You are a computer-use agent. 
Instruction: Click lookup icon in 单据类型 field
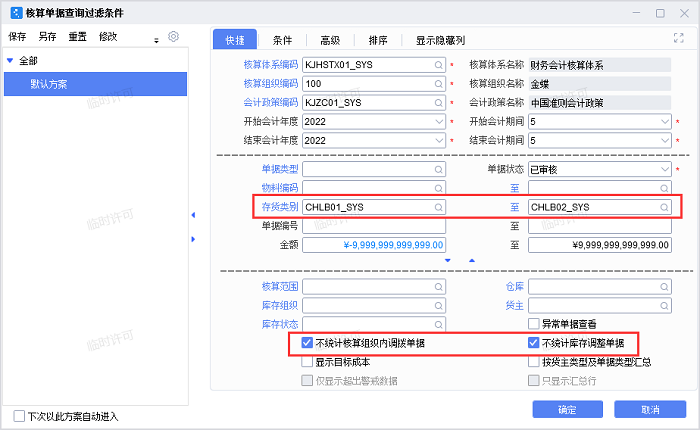coord(438,169)
